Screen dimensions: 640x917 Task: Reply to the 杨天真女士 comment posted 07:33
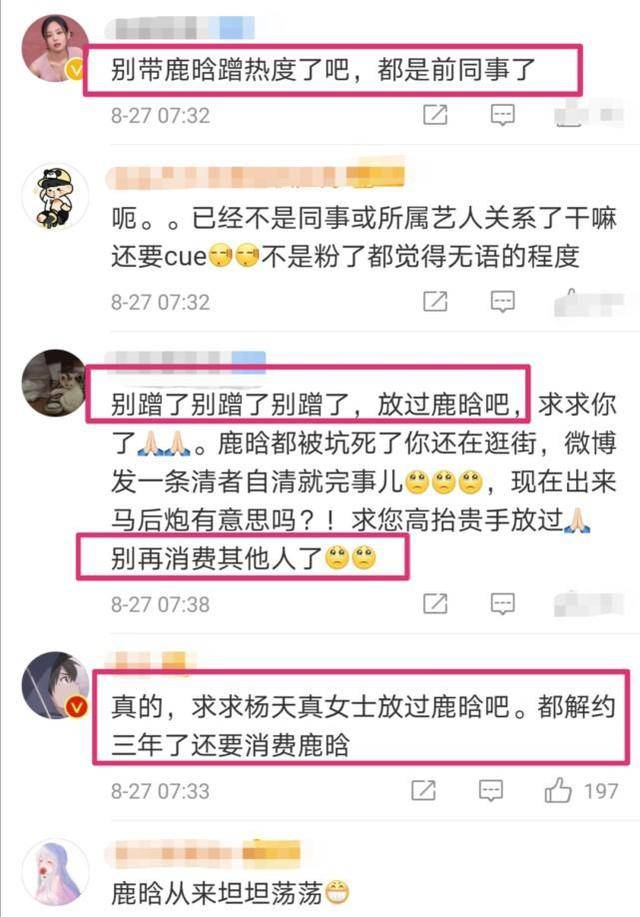[x=491, y=791]
